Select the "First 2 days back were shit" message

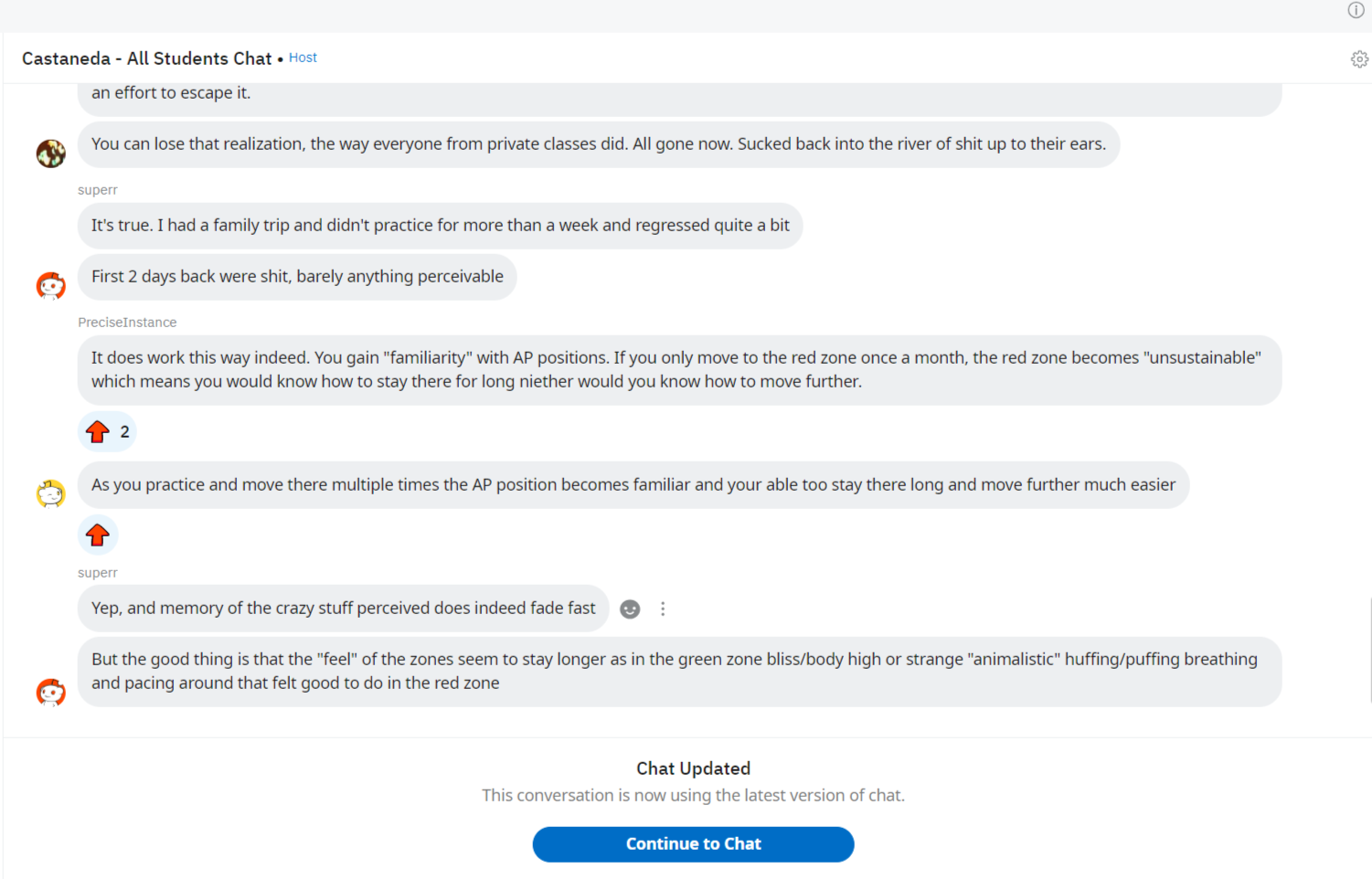click(297, 277)
